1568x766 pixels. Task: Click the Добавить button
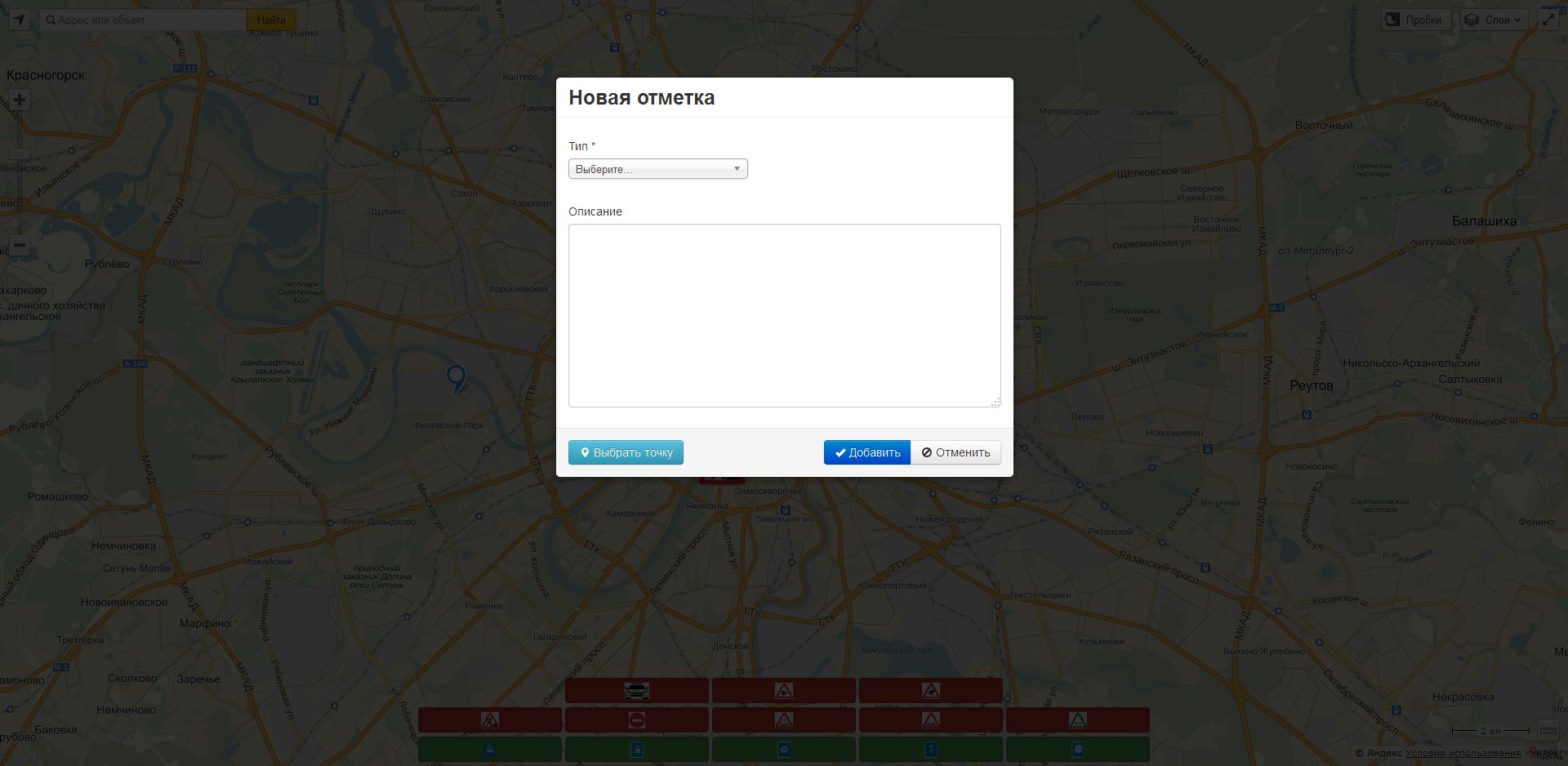(x=866, y=452)
